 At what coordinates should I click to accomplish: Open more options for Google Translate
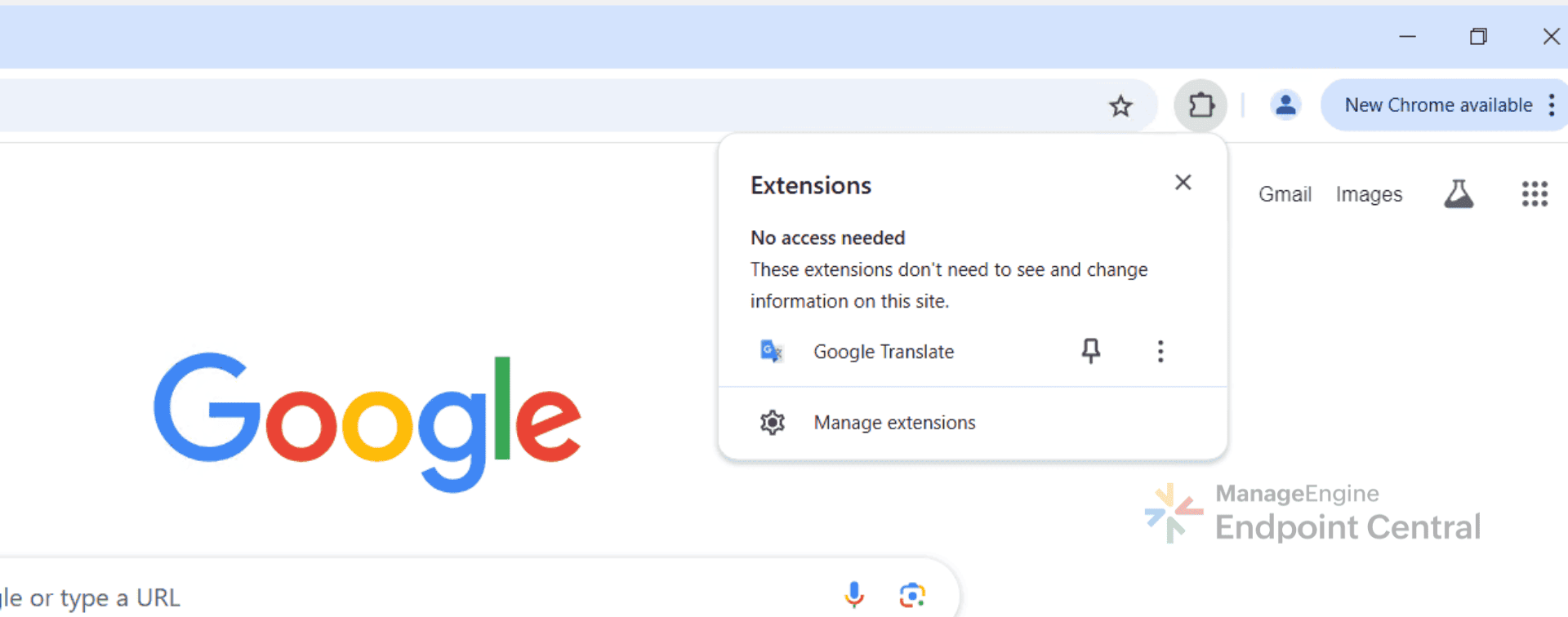(x=1160, y=352)
